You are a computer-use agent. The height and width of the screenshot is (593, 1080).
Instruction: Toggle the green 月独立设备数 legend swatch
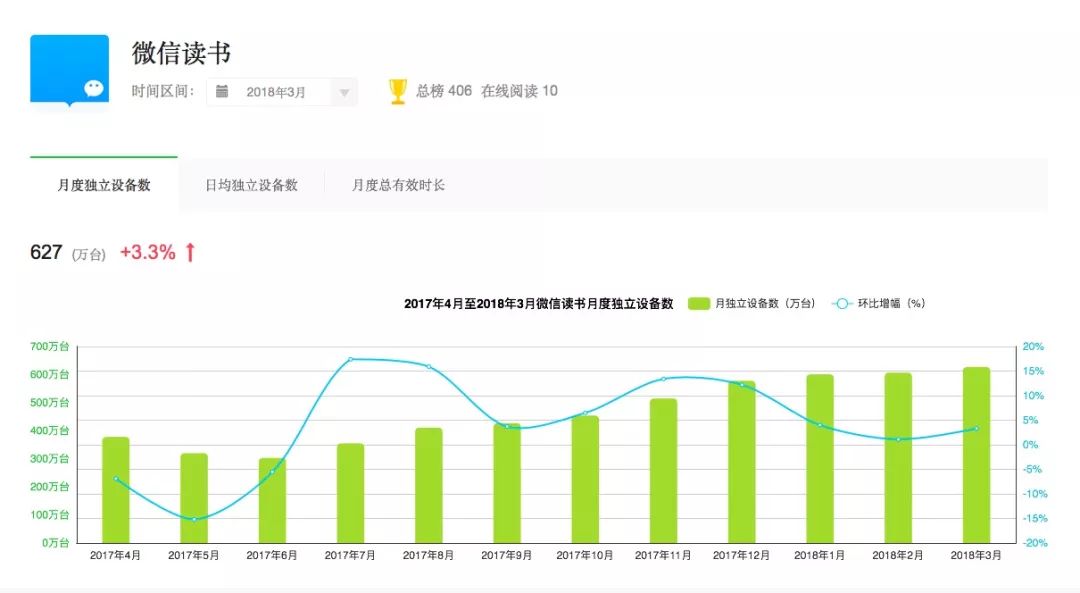coord(698,304)
